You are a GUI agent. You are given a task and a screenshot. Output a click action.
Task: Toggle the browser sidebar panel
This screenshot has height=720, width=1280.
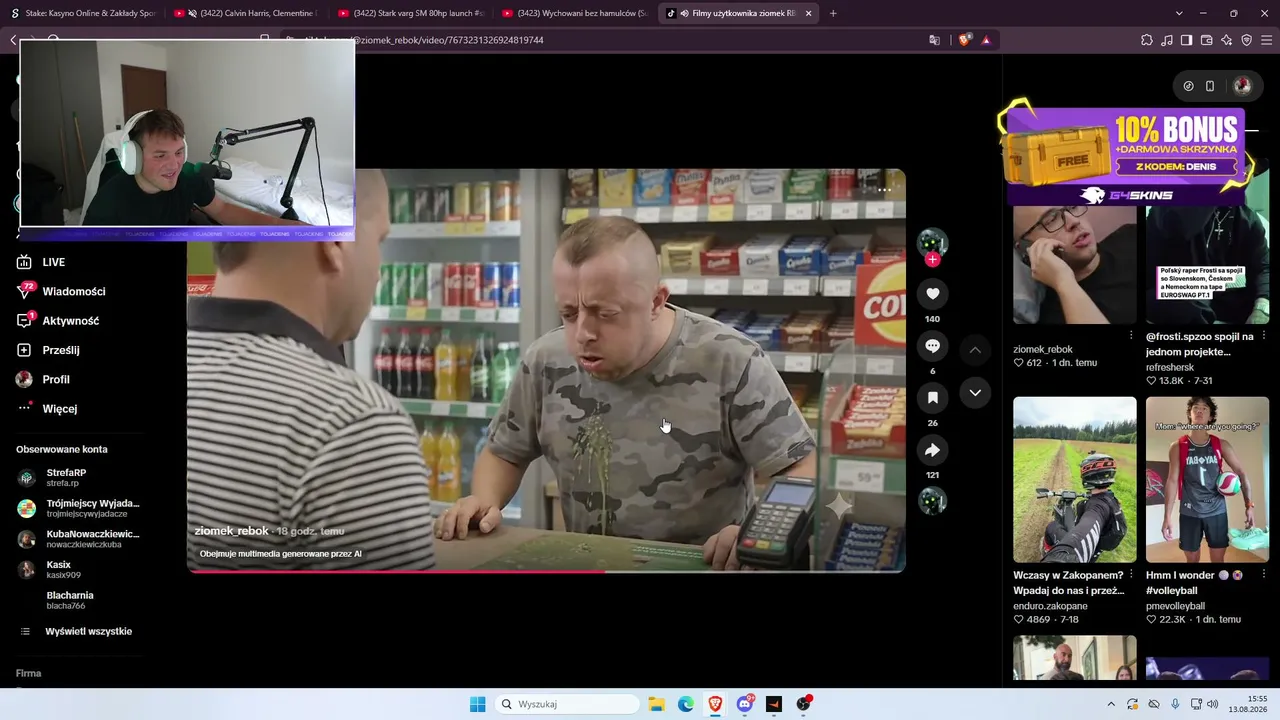coord(1186,40)
